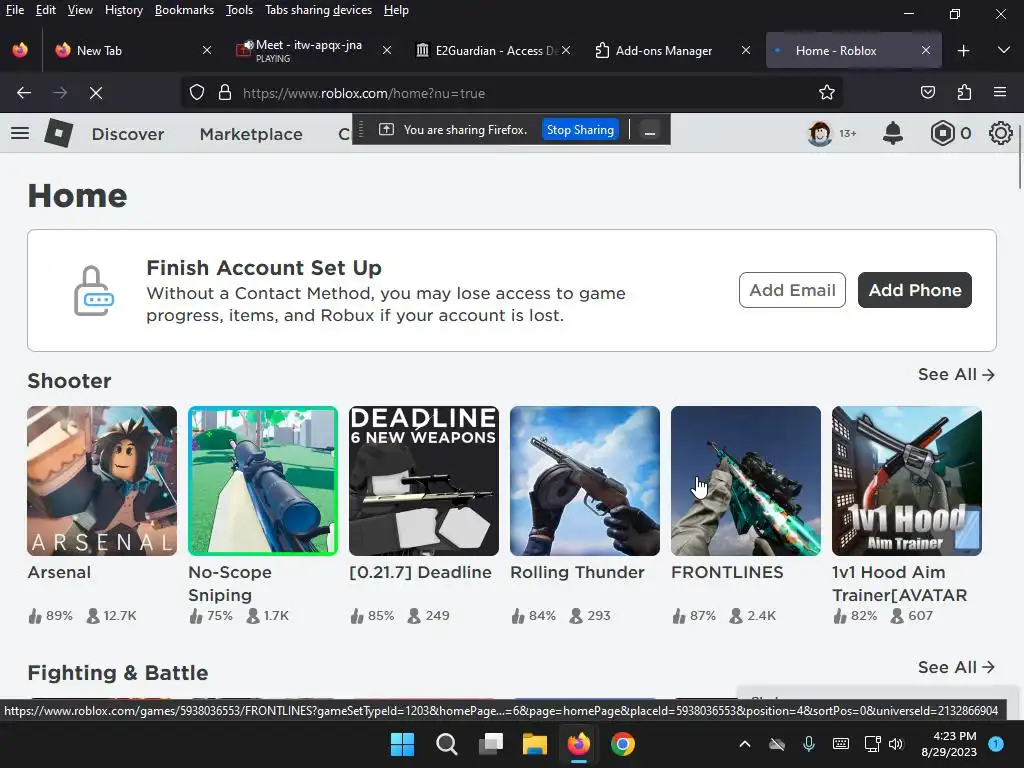Open the Bookmarks menu

(x=184, y=10)
